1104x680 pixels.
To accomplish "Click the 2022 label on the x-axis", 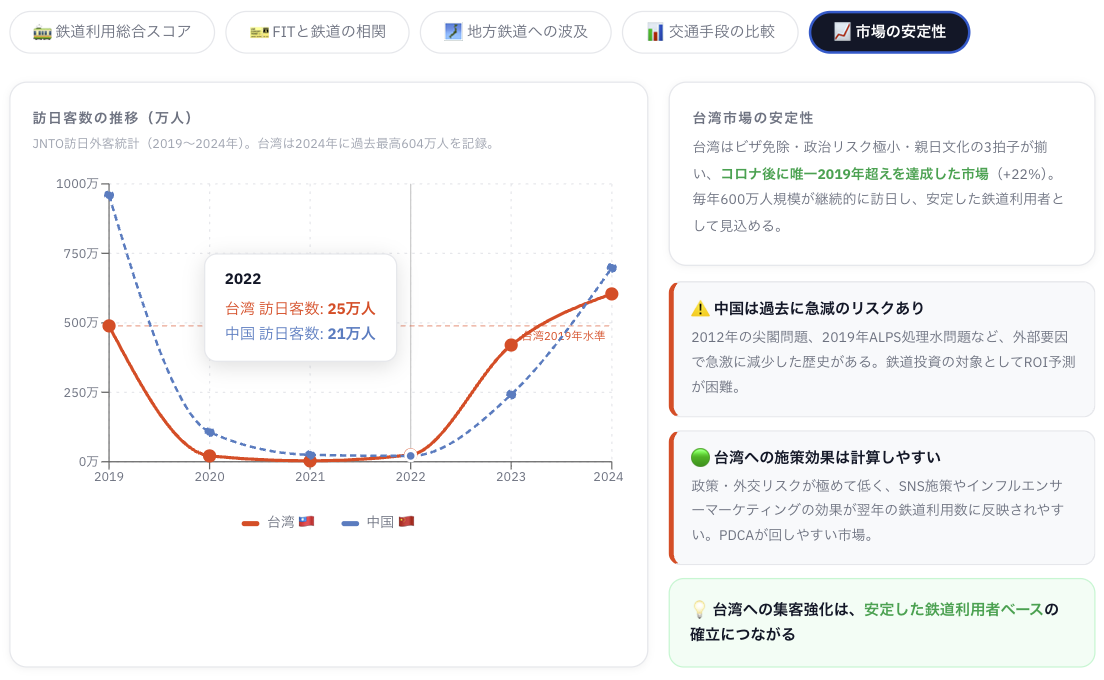I will coord(410,477).
